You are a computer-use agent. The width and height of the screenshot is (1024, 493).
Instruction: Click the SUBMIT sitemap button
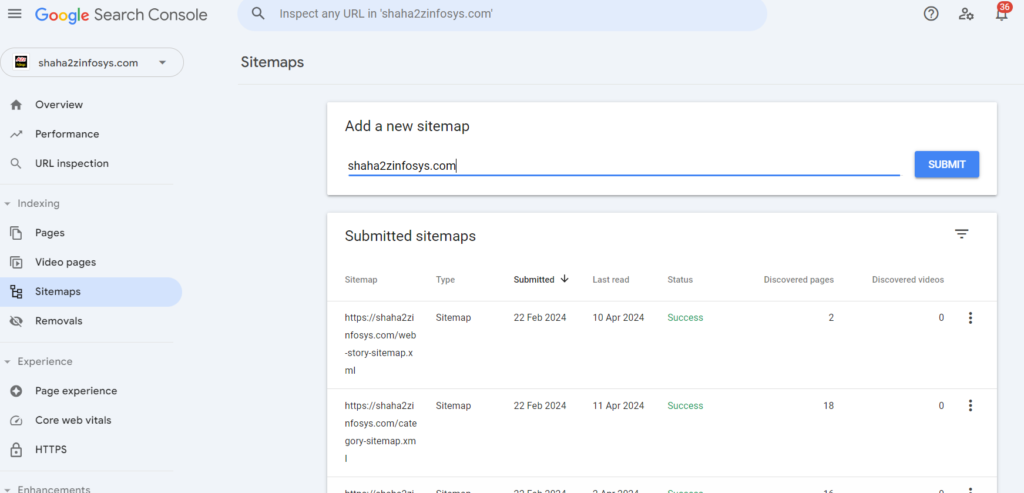pyautogui.click(x=946, y=165)
